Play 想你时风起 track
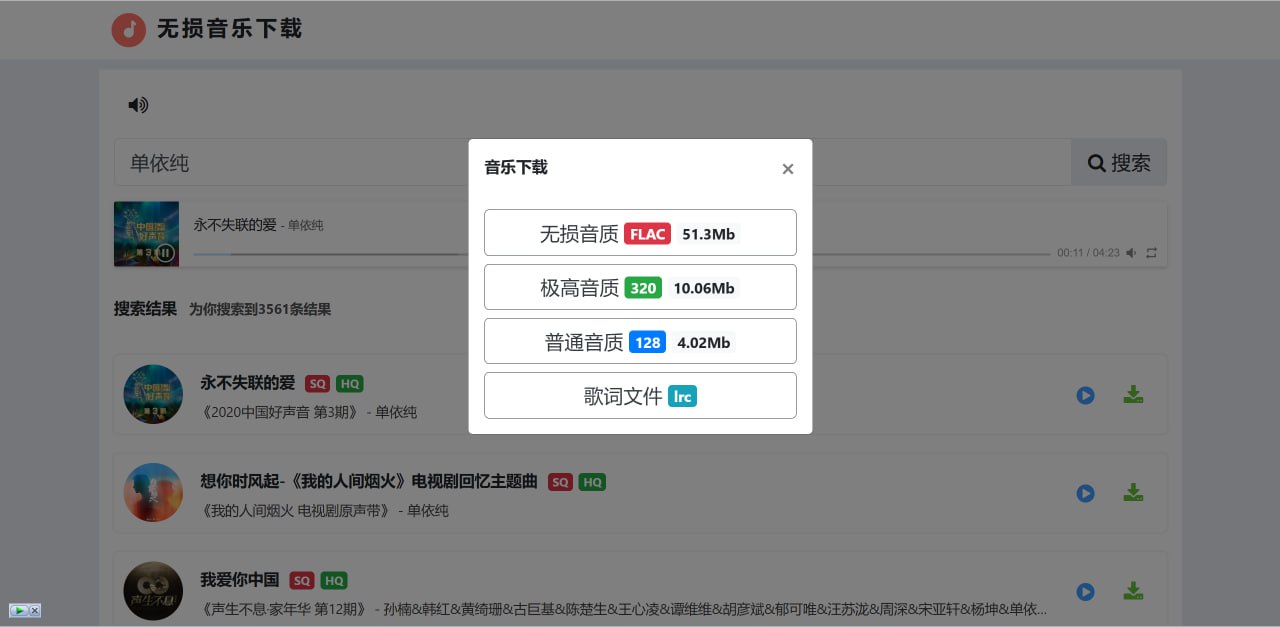Image resolution: width=1280 pixels, height=627 pixels. (1085, 493)
